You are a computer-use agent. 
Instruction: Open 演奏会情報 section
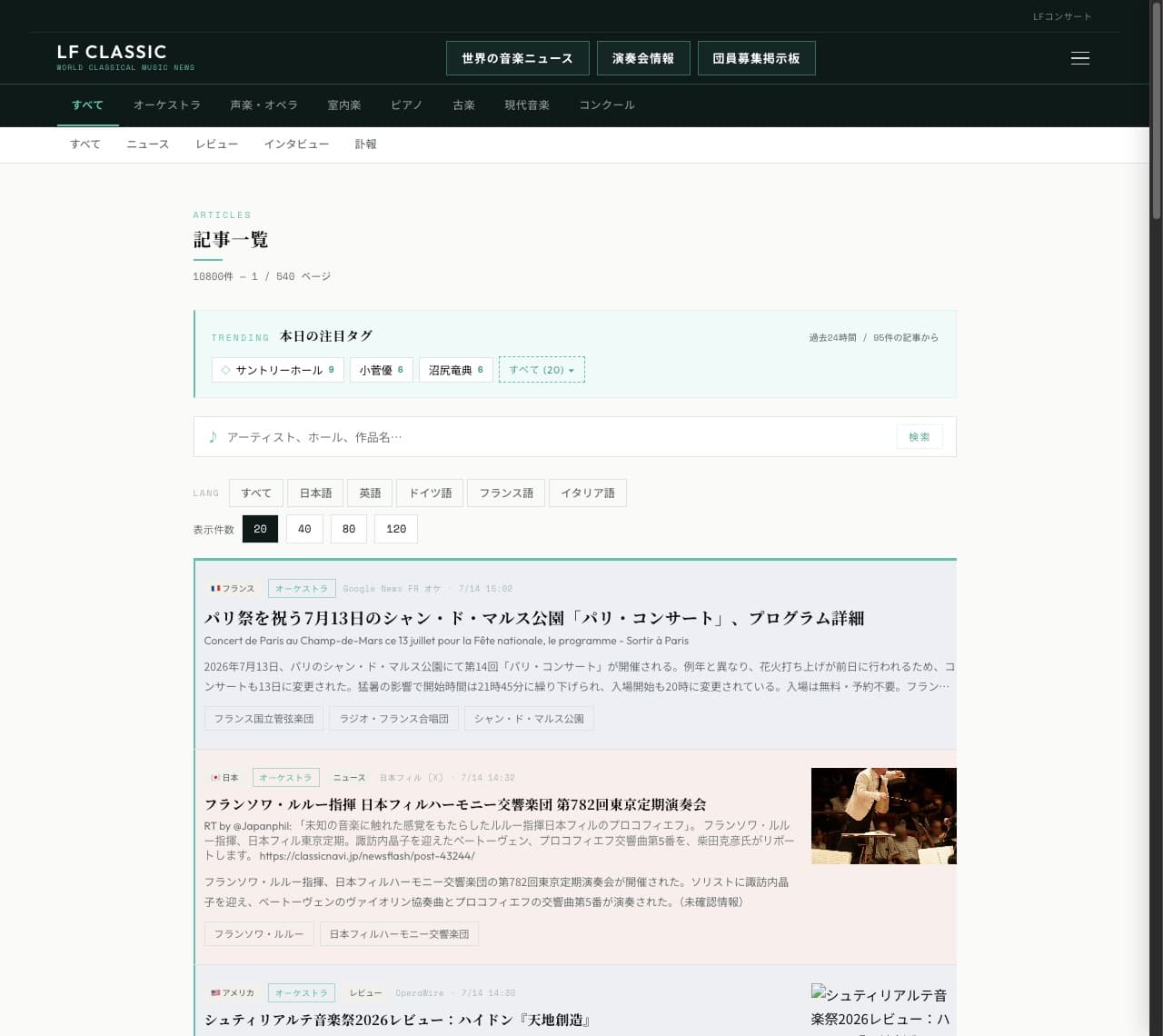pos(643,58)
